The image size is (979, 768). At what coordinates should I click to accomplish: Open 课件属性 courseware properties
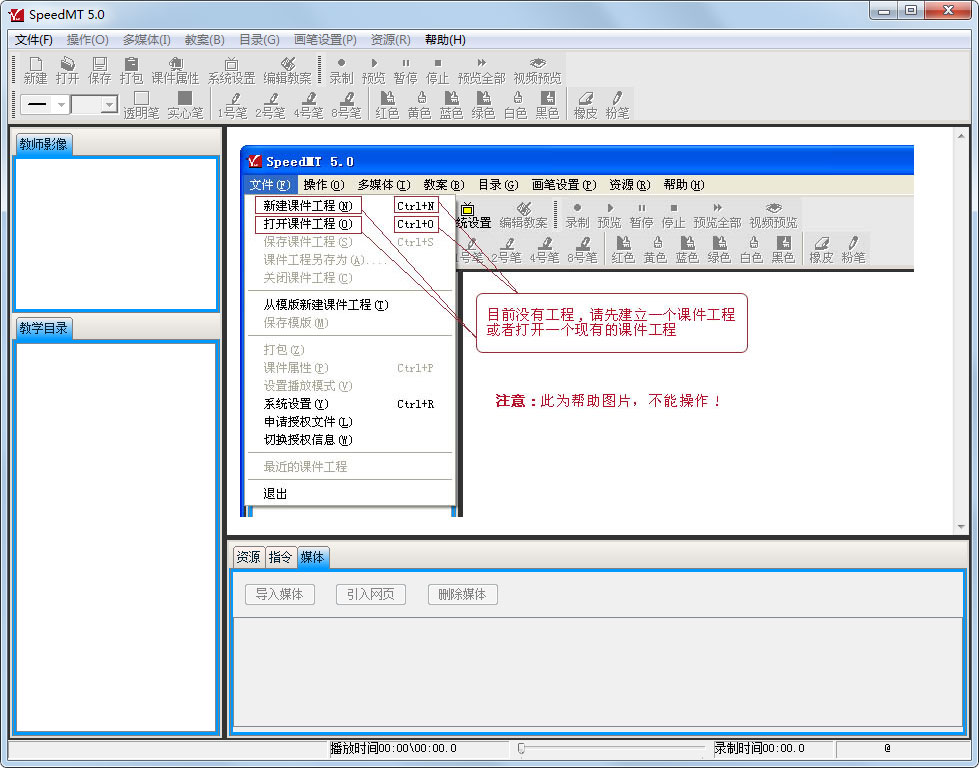pos(175,70)
